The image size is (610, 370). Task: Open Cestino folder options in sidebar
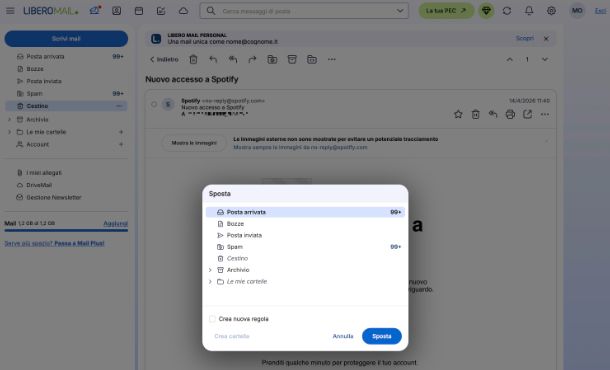119,106
